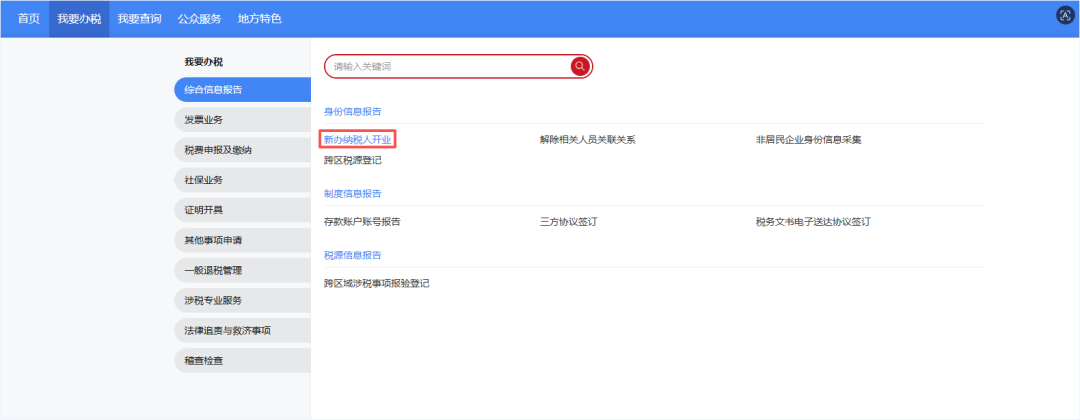Open 税务文书电子送达协议签订 link
The height and width of the screenshot is (420, 1080).
813,222
